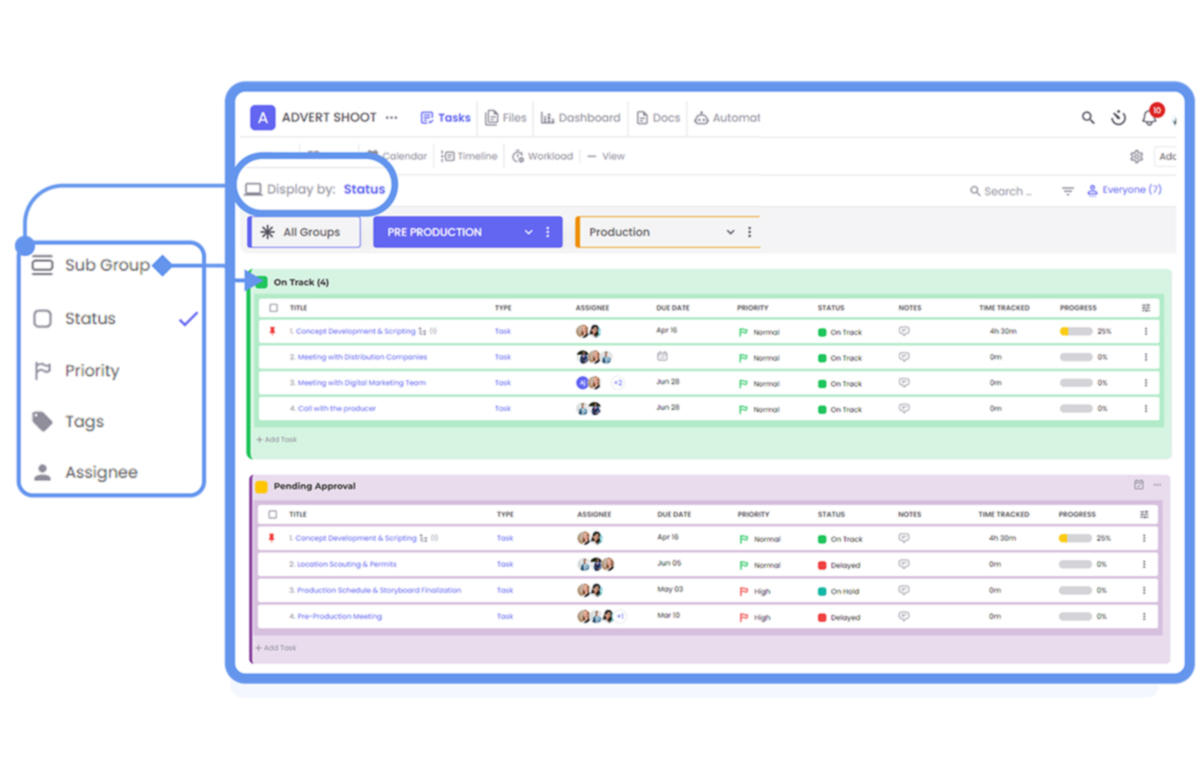Click the priority flag on Pre-Production Meeting
Viewport: 1200px width, 780px height.
pyautogui.click(x=741, y=616)
